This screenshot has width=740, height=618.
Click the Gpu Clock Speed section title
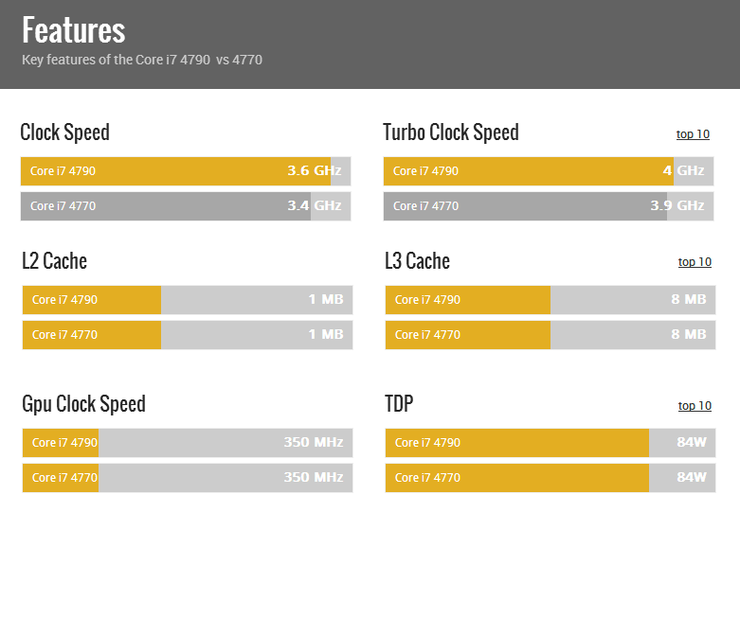pyautogui.click(x=84, y=404)
